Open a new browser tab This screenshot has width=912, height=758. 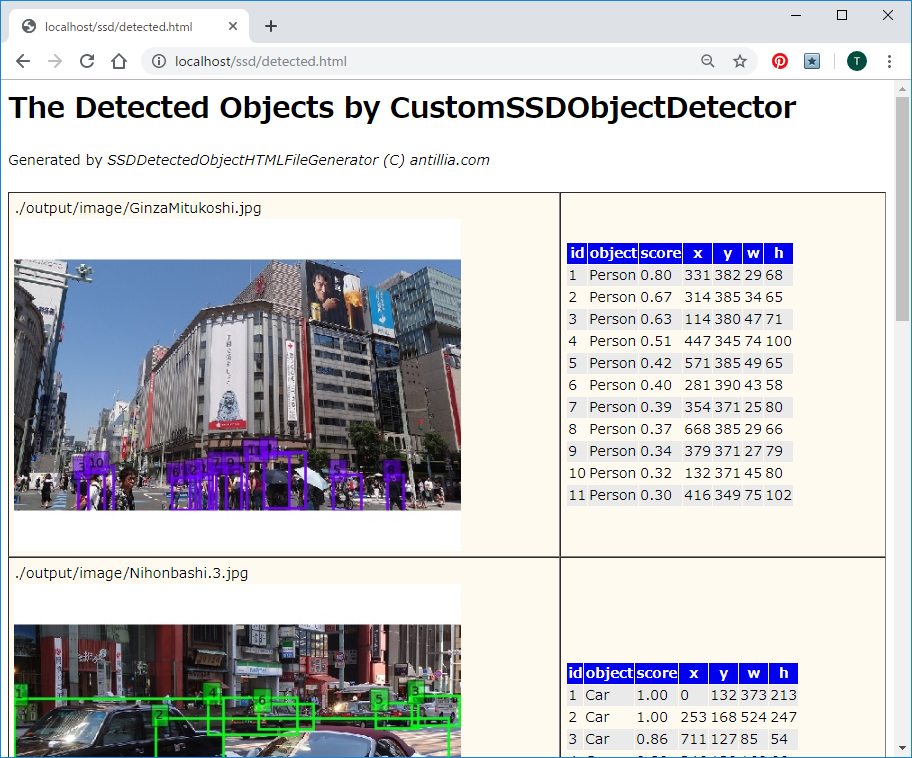270,26
